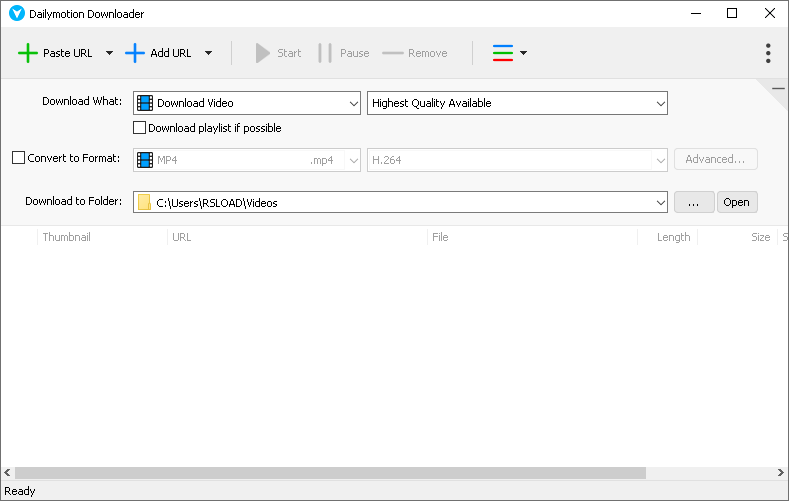
Task: Click the Ready status bar text
Action: click(20, 491)
